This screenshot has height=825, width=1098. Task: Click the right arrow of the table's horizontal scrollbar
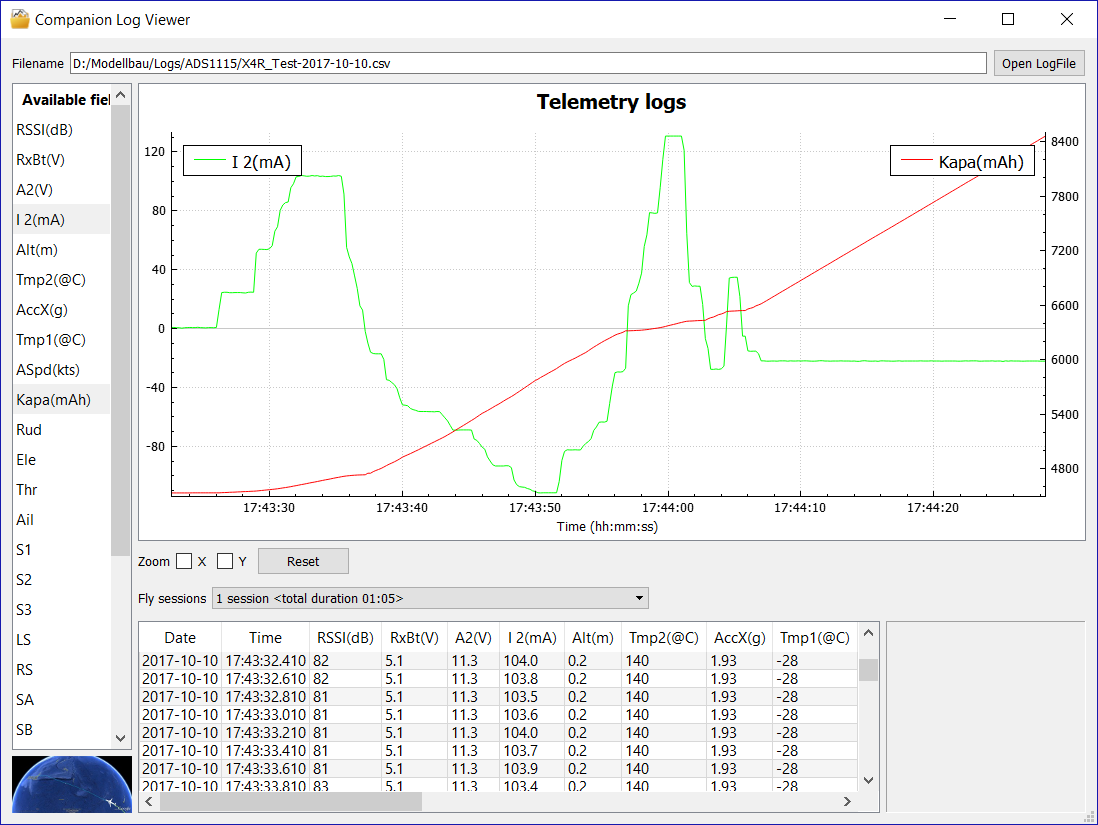[x=847, y=801]
